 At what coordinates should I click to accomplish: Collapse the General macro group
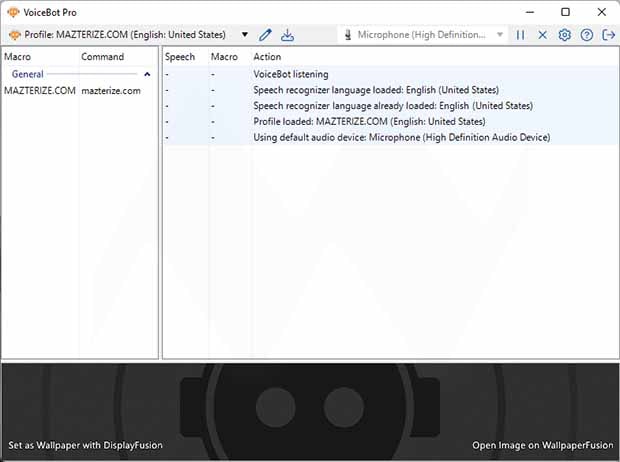coord(147,74)
